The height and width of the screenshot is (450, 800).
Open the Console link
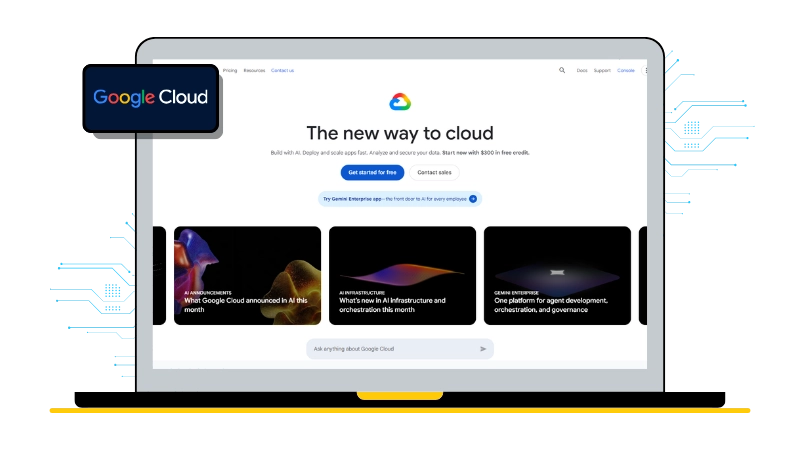tap(626, 70)
